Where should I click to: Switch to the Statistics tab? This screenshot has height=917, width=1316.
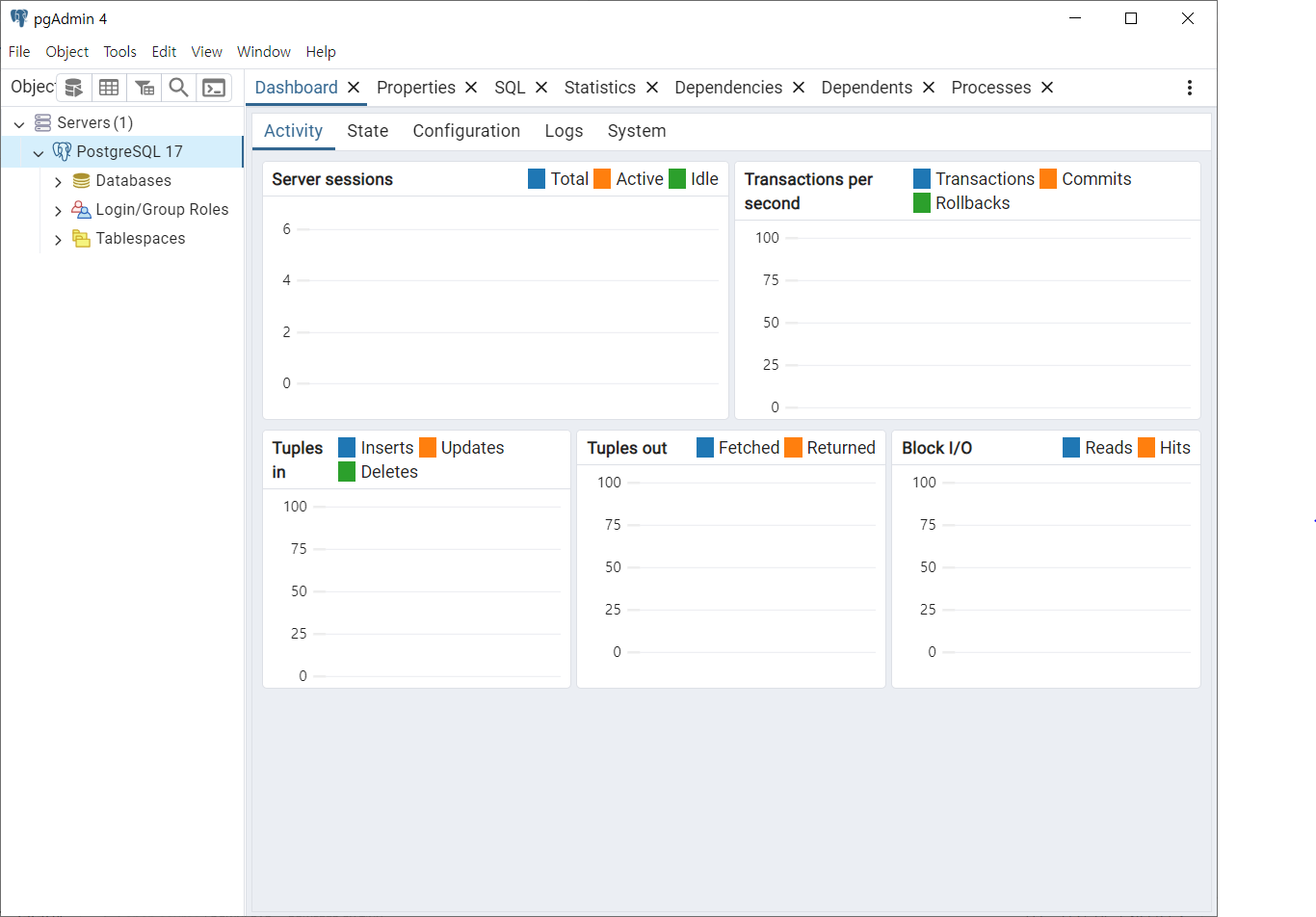600,88
